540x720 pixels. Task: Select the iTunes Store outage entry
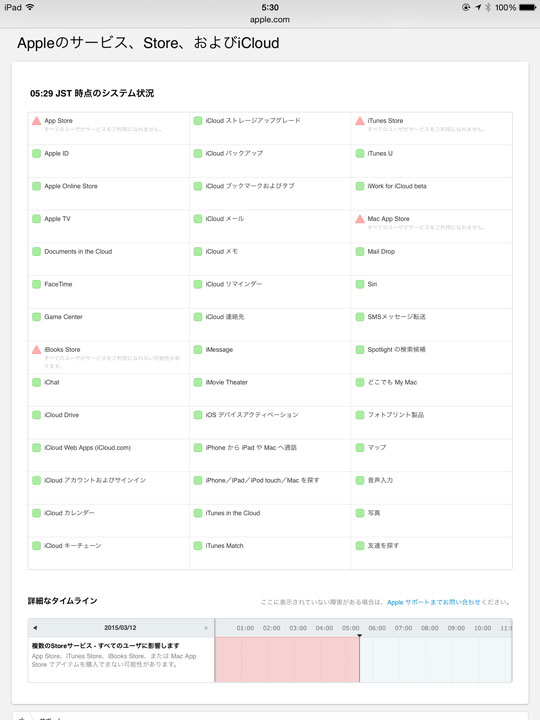click(x=432, y=129)
